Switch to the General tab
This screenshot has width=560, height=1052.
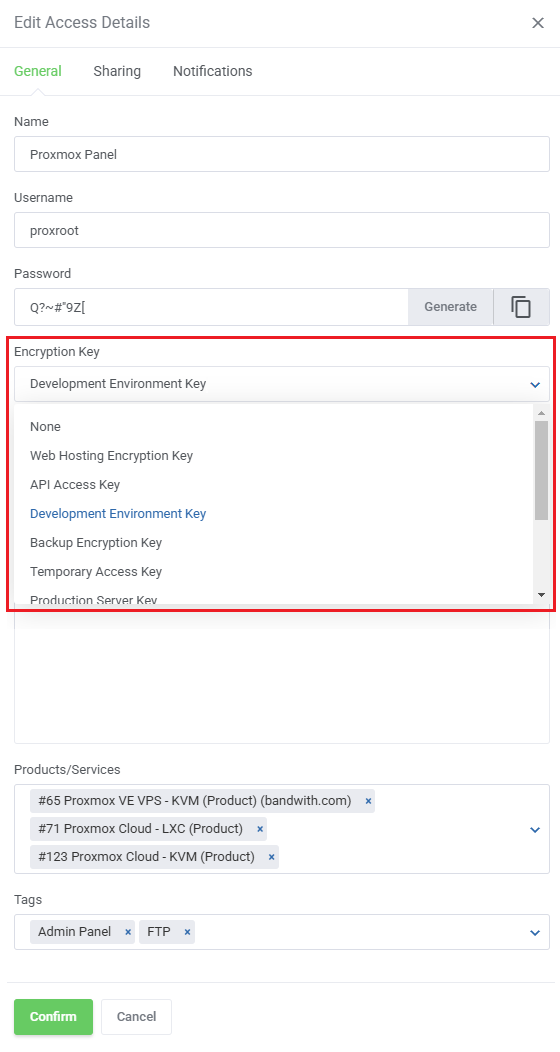tap(38, 71)
